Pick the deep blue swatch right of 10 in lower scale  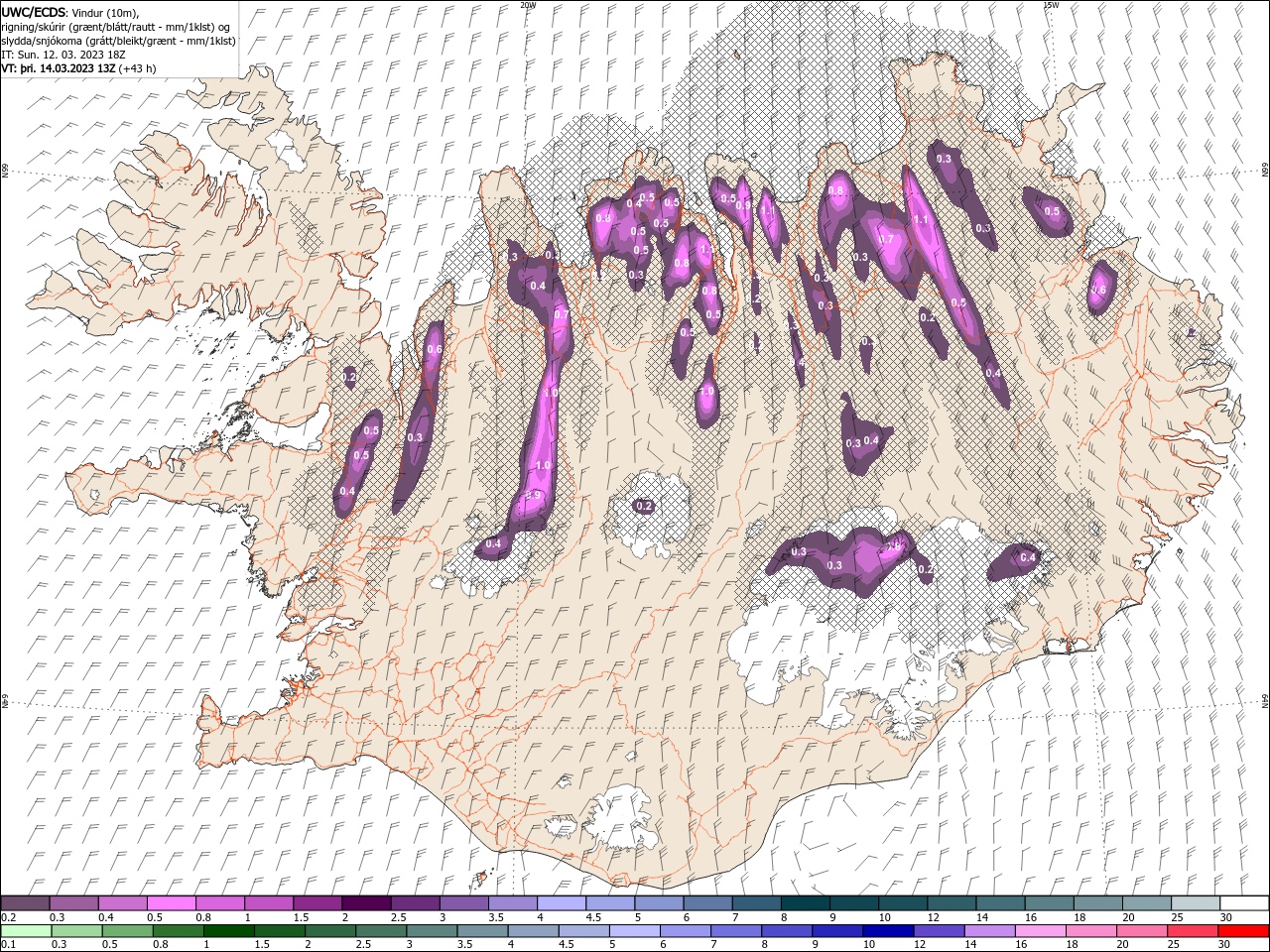(888, 931)
